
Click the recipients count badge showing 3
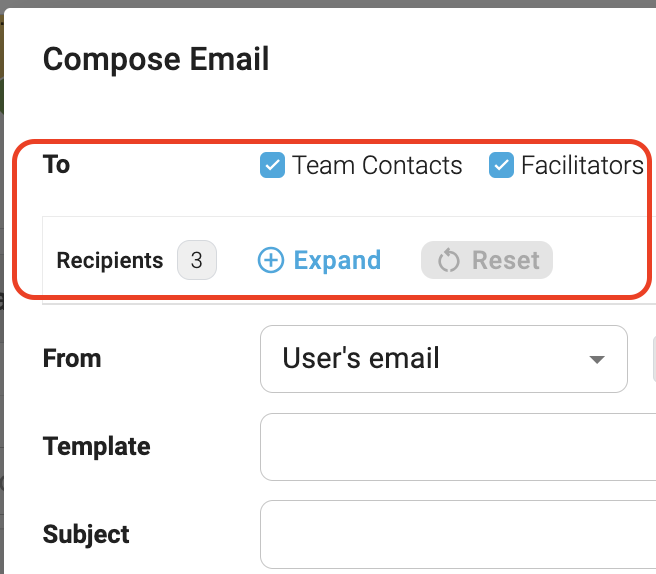(197, 260)
